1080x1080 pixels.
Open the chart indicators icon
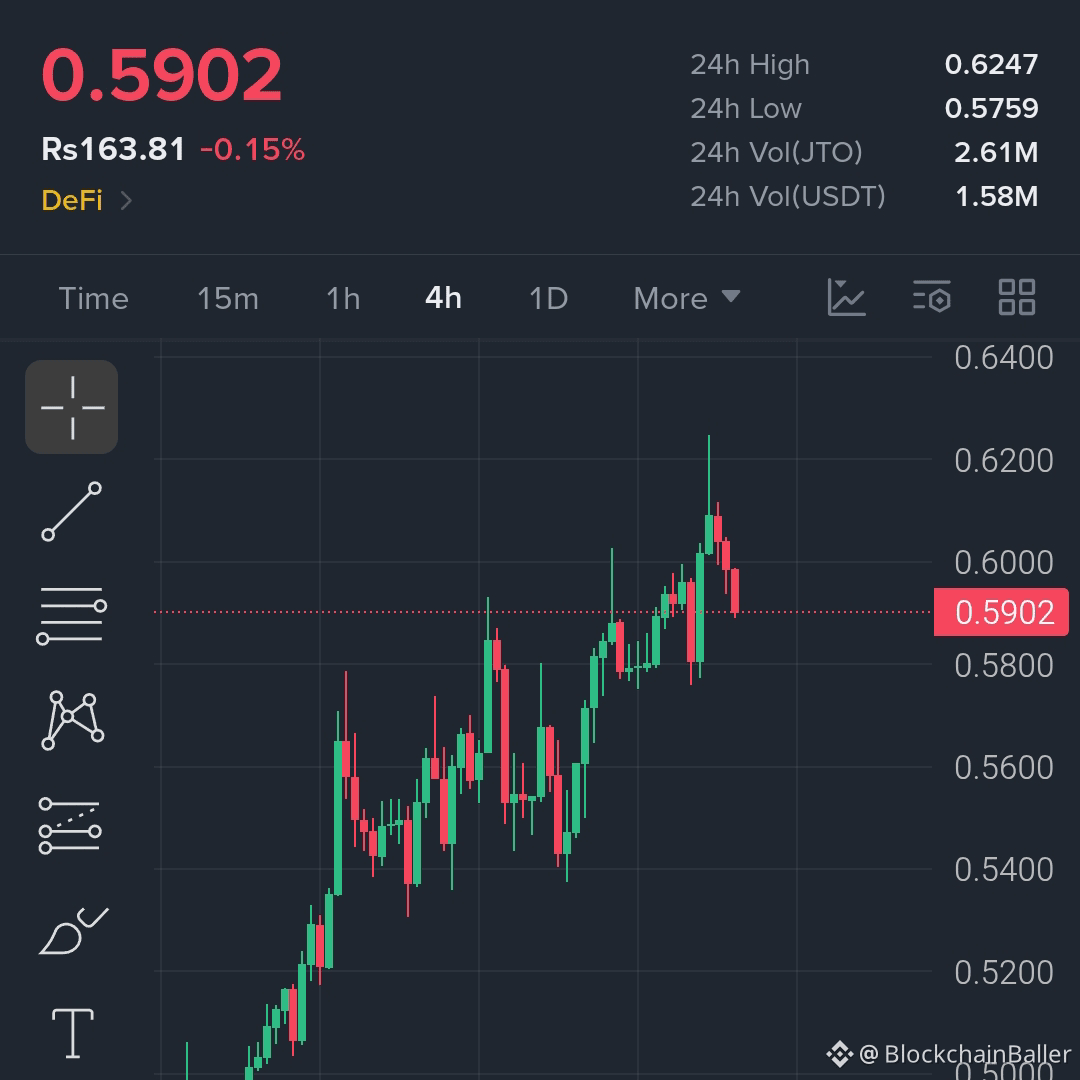846,298
